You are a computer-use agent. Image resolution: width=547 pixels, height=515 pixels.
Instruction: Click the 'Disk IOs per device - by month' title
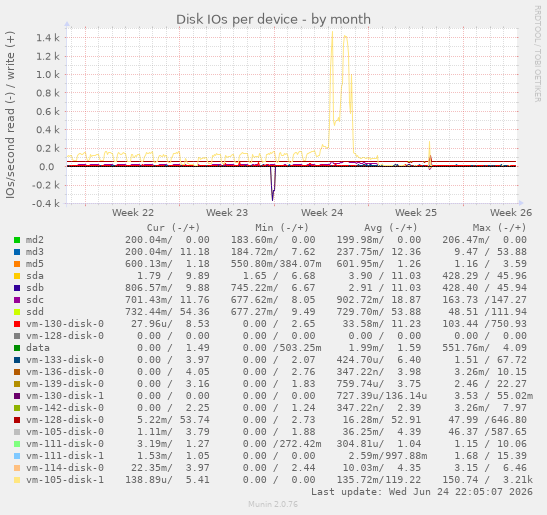(273, 19)
